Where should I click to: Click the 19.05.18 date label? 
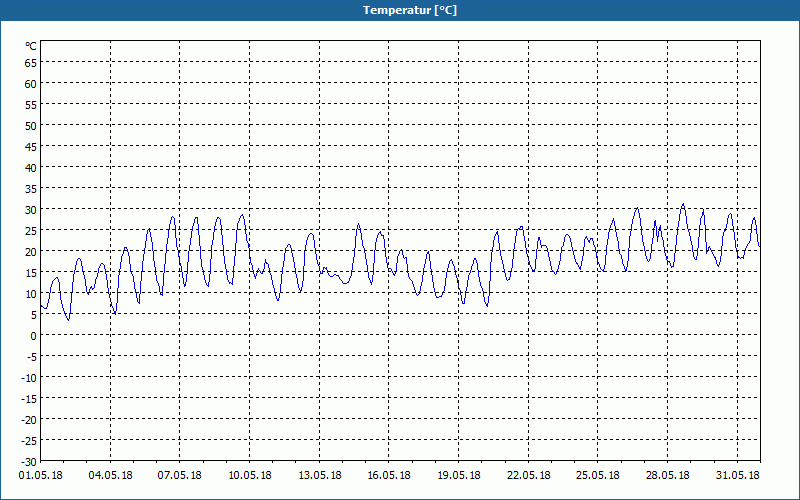(x=459, y=476)
